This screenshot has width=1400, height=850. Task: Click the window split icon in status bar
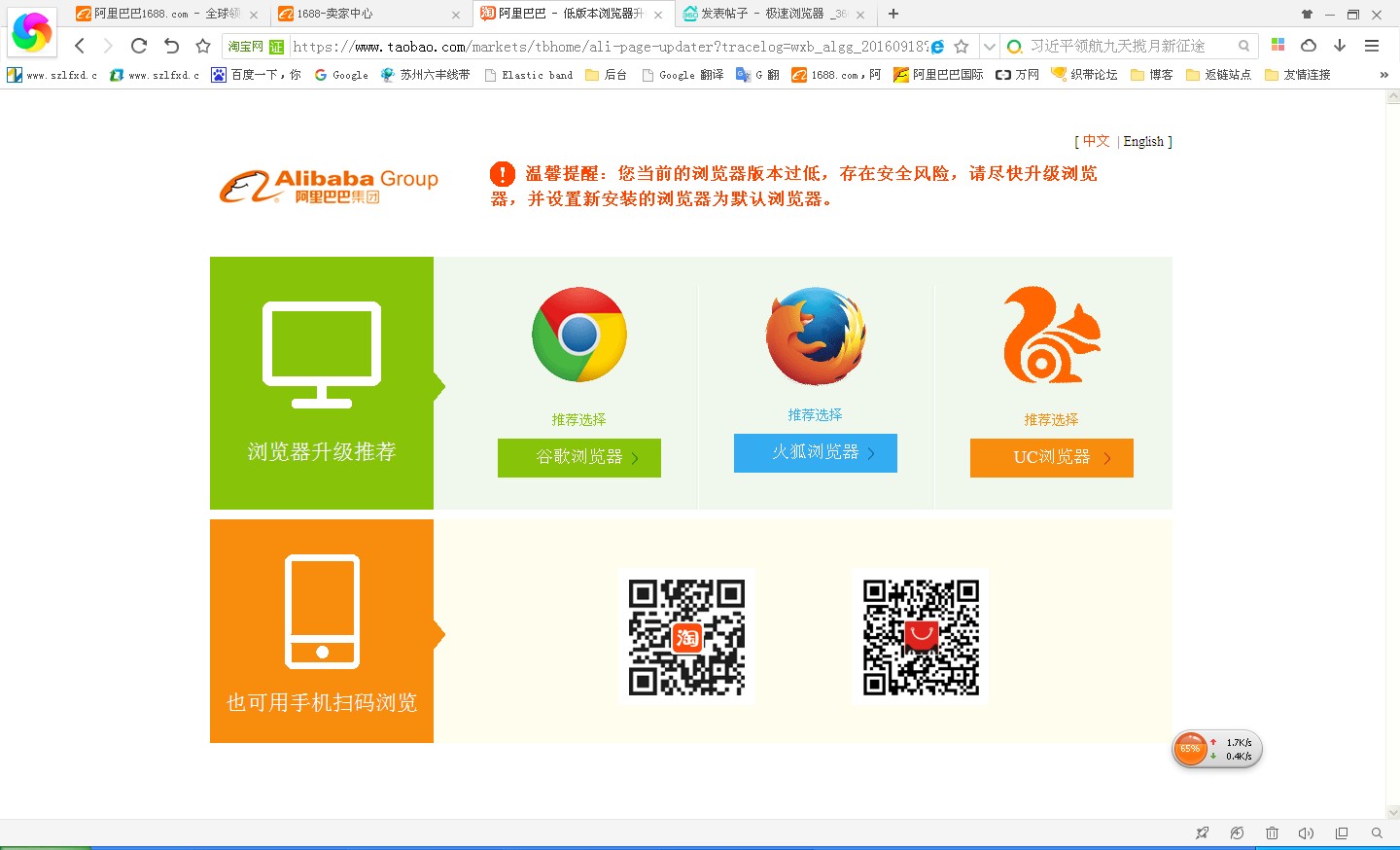pos(1342,833)
